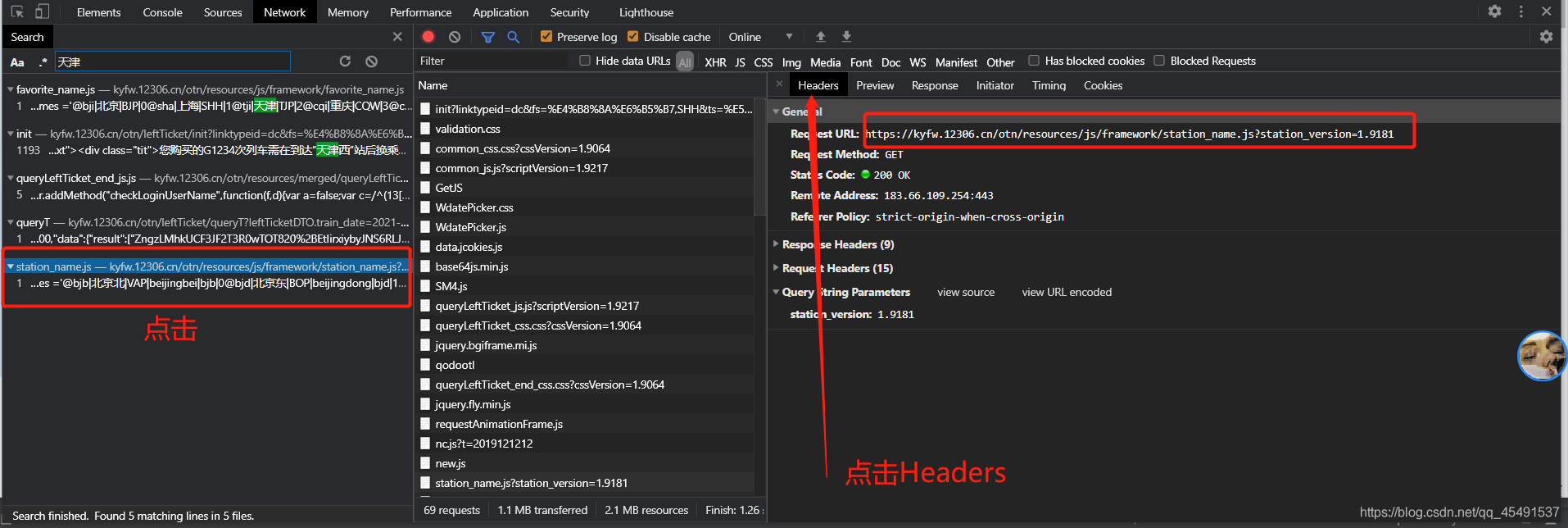The height and width of the screenshot is (528, 1568).
Task: Toggle Disable cache checkbox
Action: pyautogui.click(x=632, y=36)
